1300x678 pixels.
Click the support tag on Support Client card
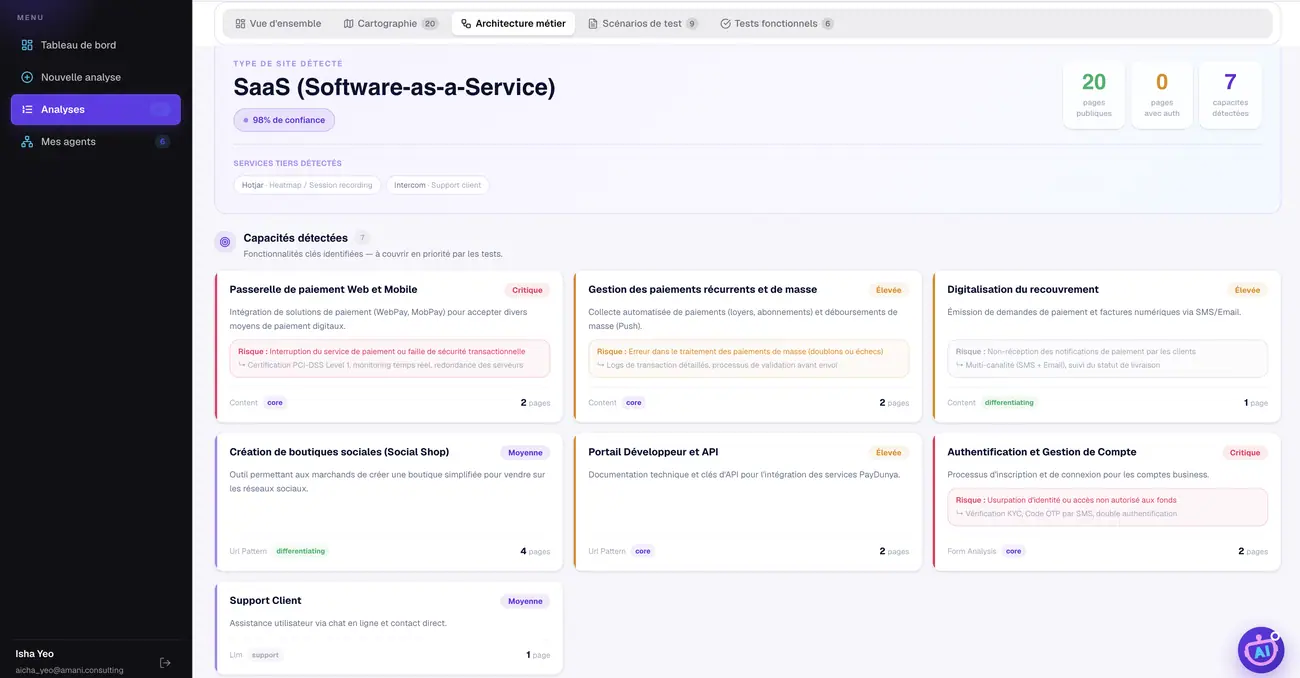pyautogui.click(x=265, y=655)
